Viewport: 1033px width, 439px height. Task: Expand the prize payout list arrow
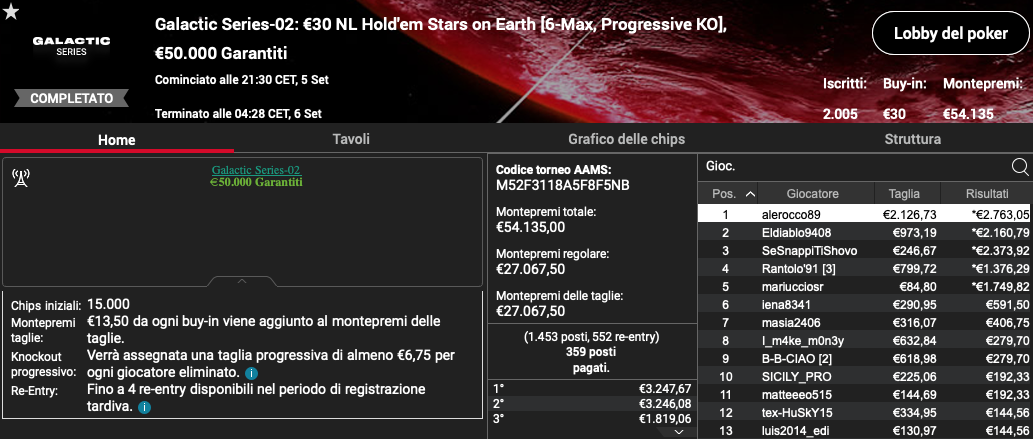(x=681, y=432)
